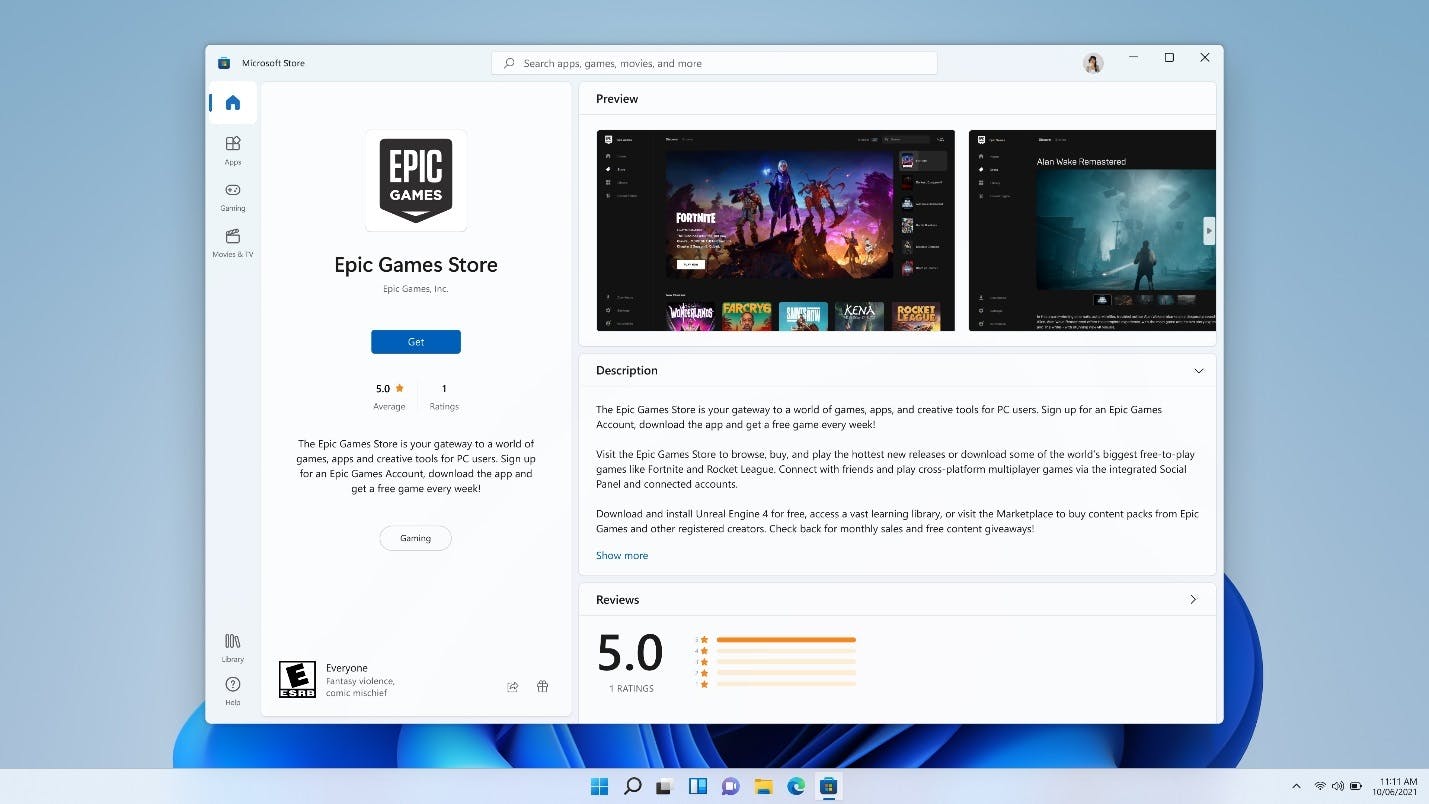Share the Epic Games Store app
This screenshot has width=1429, height=804.
(x=513, y=686)
